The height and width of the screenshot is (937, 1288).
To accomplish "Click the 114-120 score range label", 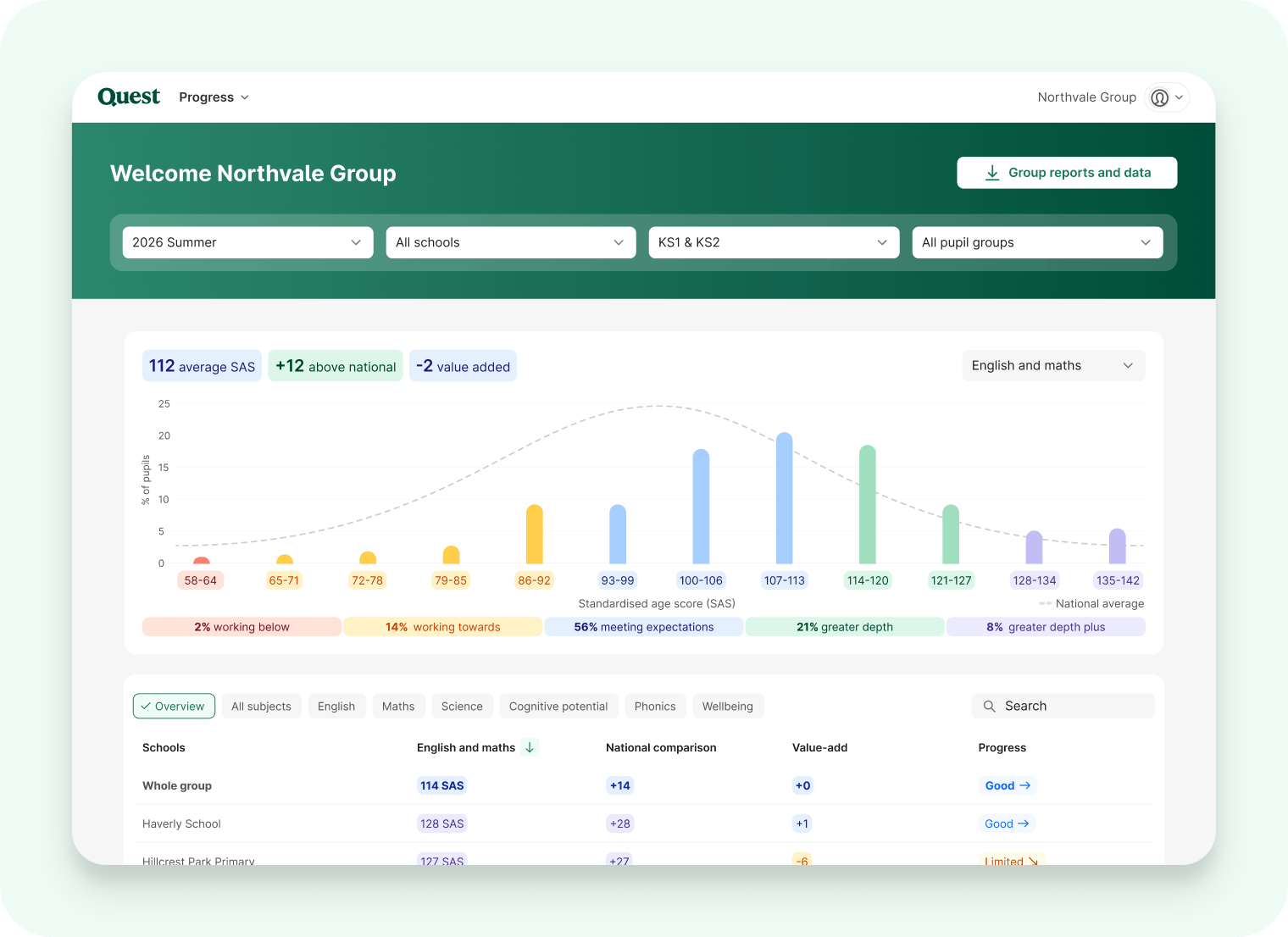I will tap(868, 580).
